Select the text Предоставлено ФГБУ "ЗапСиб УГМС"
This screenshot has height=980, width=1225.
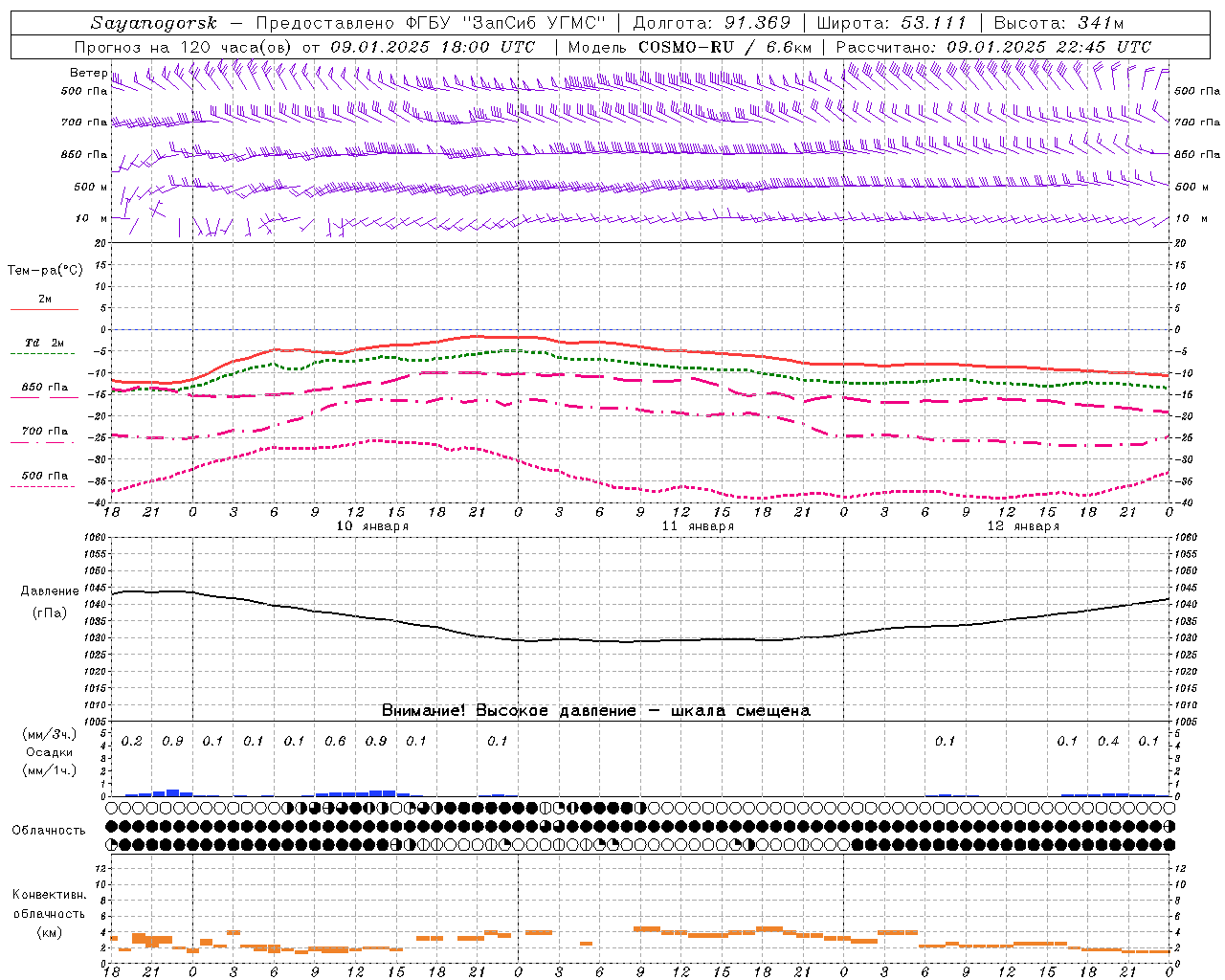click(x=431, y=23)
